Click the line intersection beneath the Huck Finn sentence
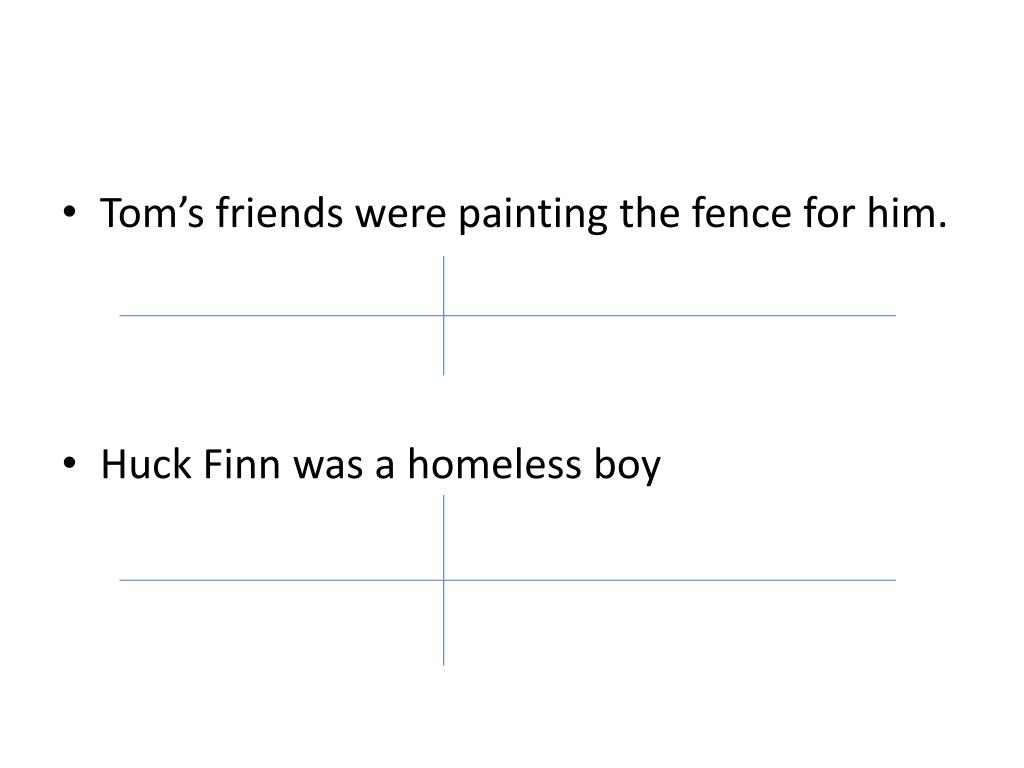 click(x=443, y=580)
